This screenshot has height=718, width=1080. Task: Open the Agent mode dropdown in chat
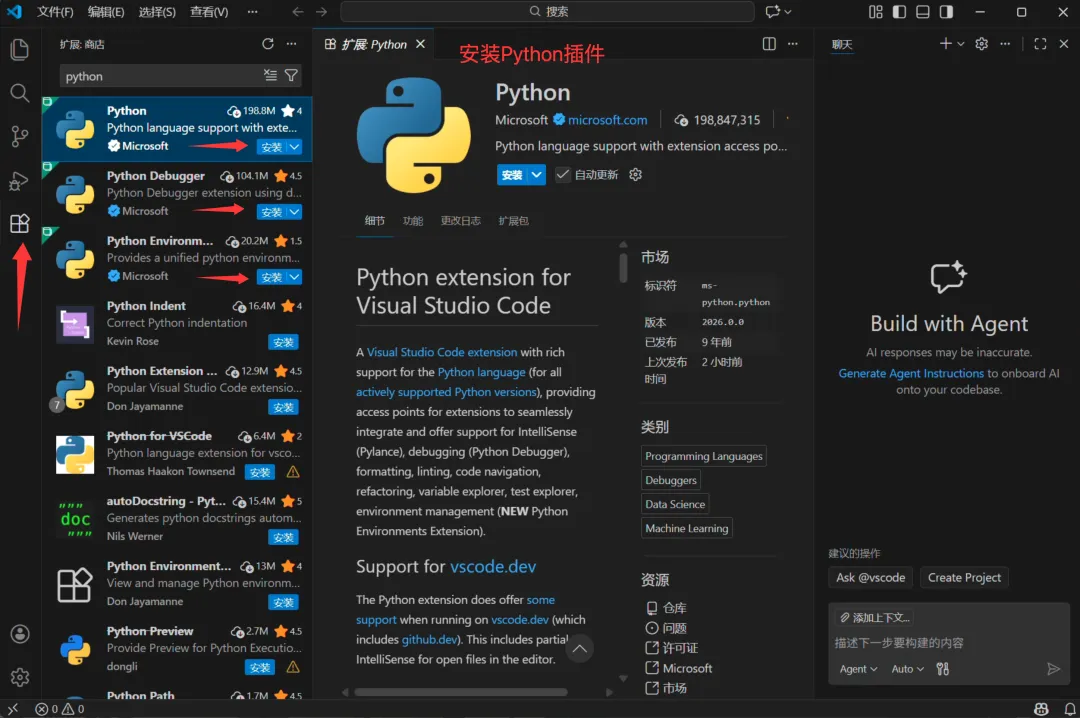[x=858, y=668]
